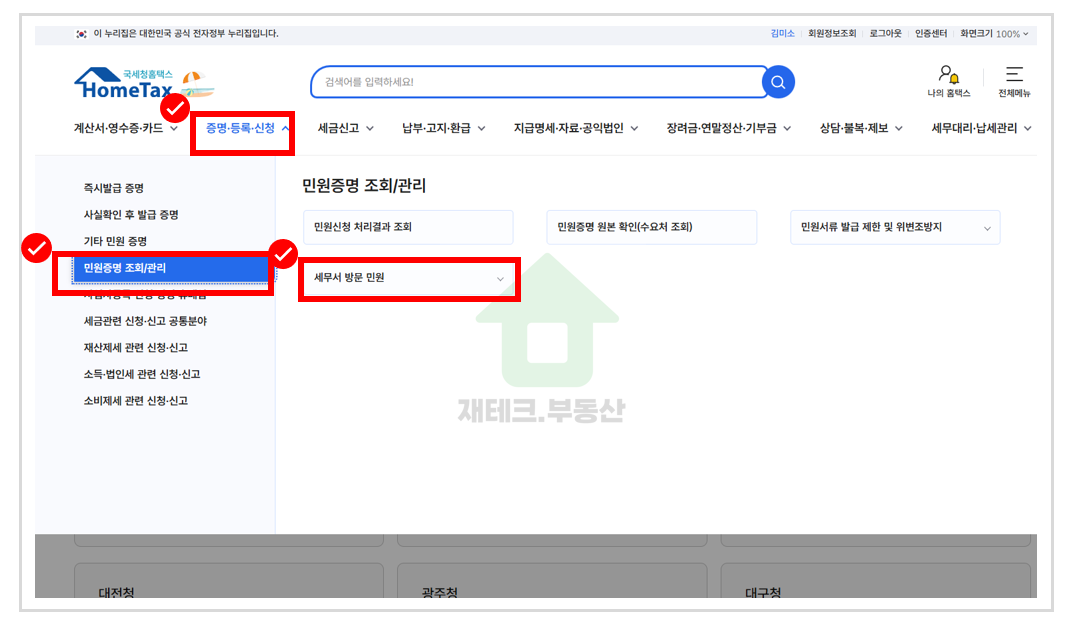1076x628 pixels.
Task: Click 로그아웃 to log out
Action: click(x=884, y=33)
